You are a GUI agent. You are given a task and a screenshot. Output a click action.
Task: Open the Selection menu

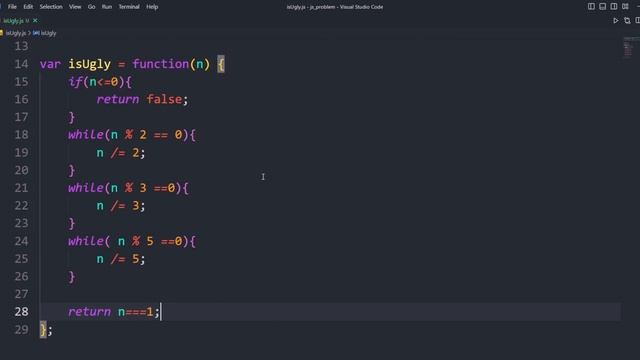tap(51, 7)
